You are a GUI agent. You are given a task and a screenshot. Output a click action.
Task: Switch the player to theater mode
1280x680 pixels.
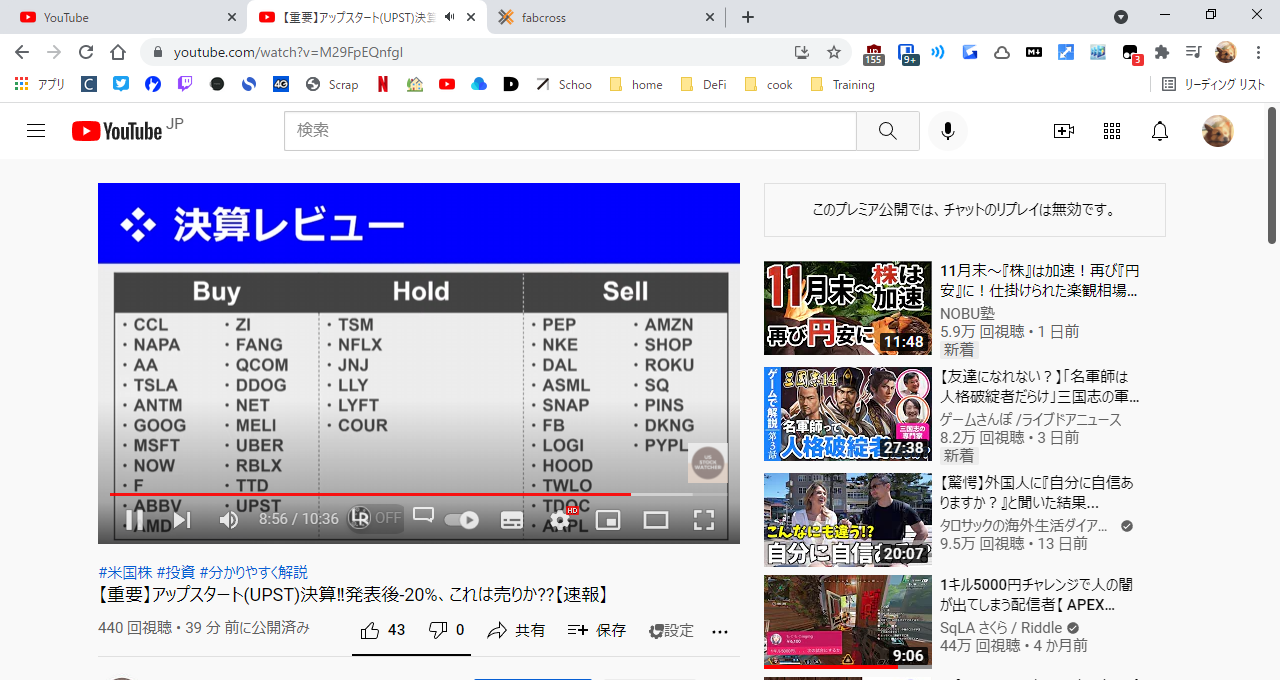(656, 520)
